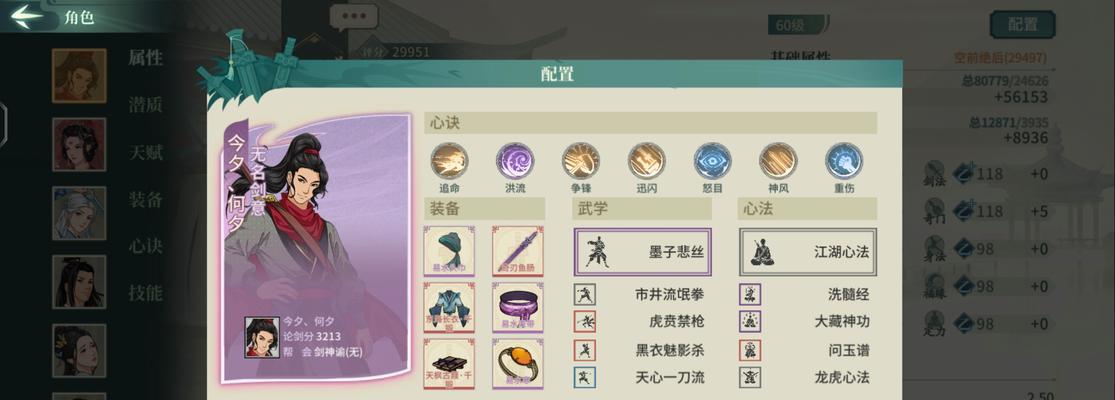Image resolution: width=1115 pixels, height=400 pixels.
Task: Open the purple sword weapon slot
Action: [x=518, y=251]
